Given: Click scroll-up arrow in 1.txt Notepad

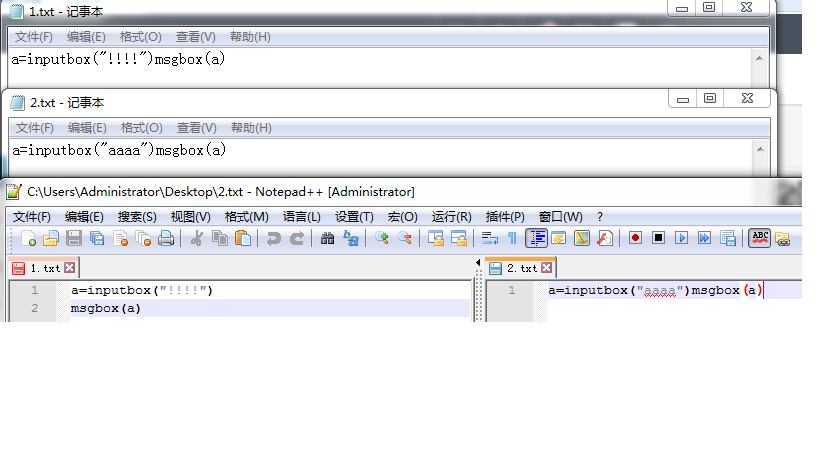Looking at the screenshot, I should pyautogui.click(x=759, y=58).
